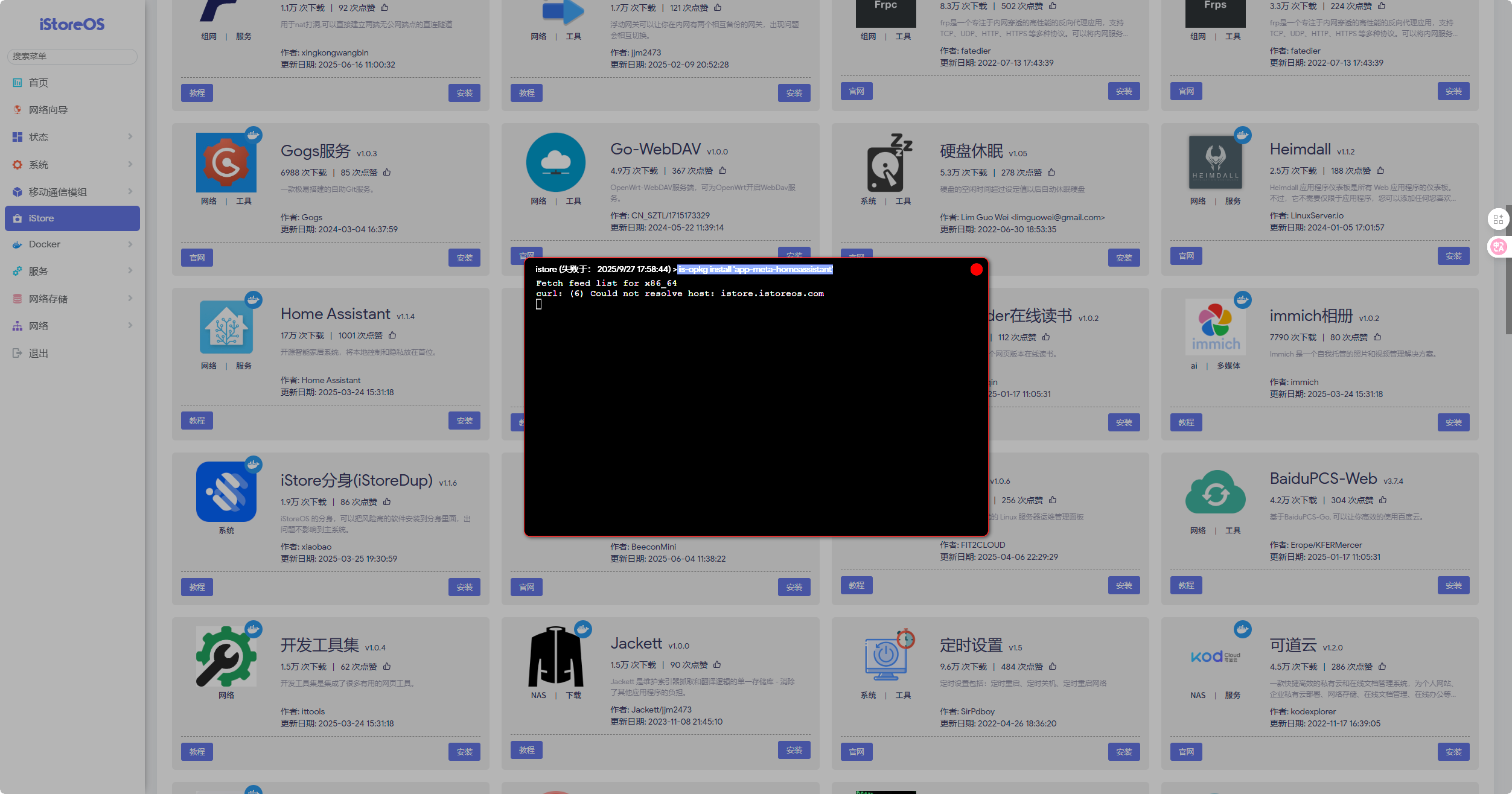The height and width of the screenshot is (794, 1512).
Task: Click the floating grid widget icon at right edge
Action: pos(1498,220)
